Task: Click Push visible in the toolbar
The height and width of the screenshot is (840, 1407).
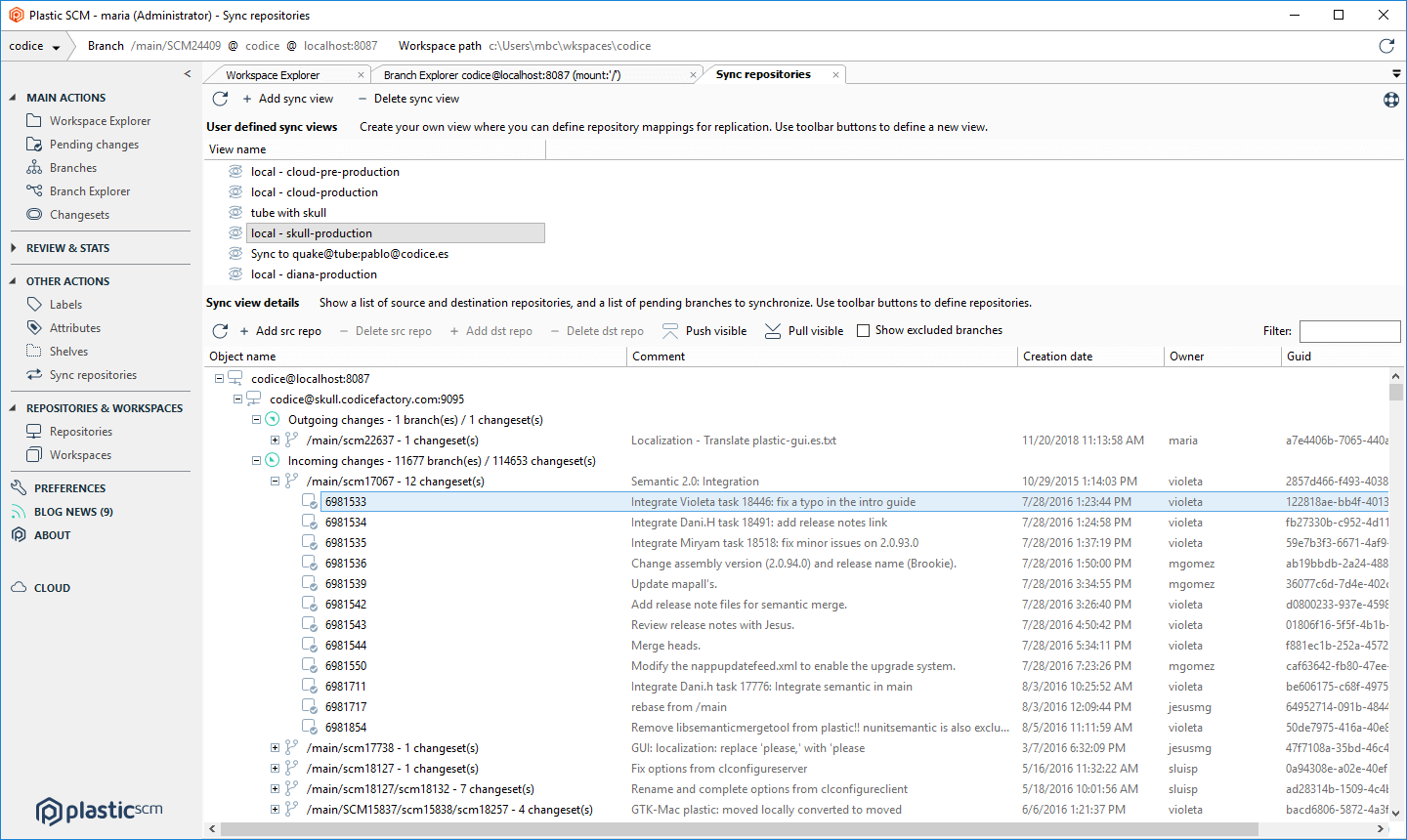Action: (704, 331)
